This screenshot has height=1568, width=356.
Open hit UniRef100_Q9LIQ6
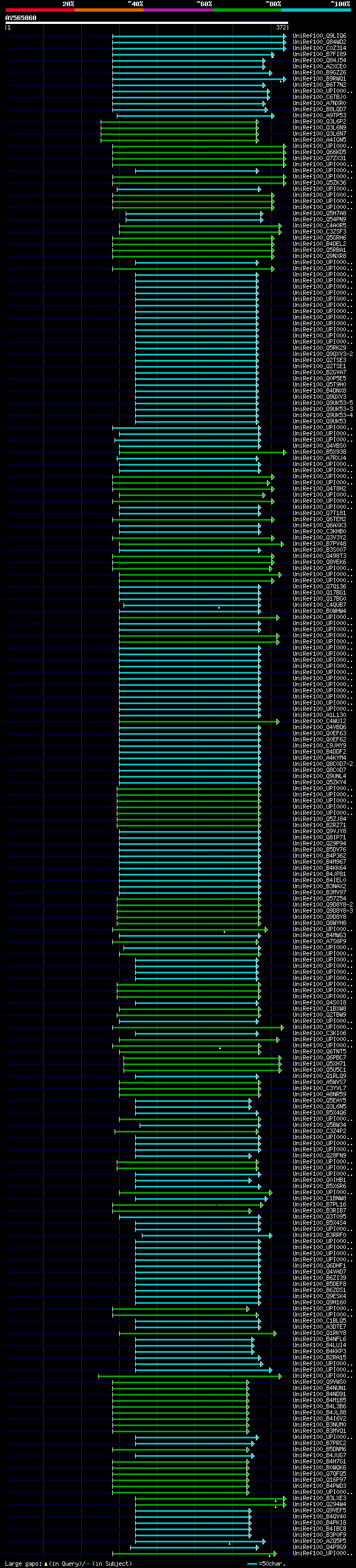(319, 36)
